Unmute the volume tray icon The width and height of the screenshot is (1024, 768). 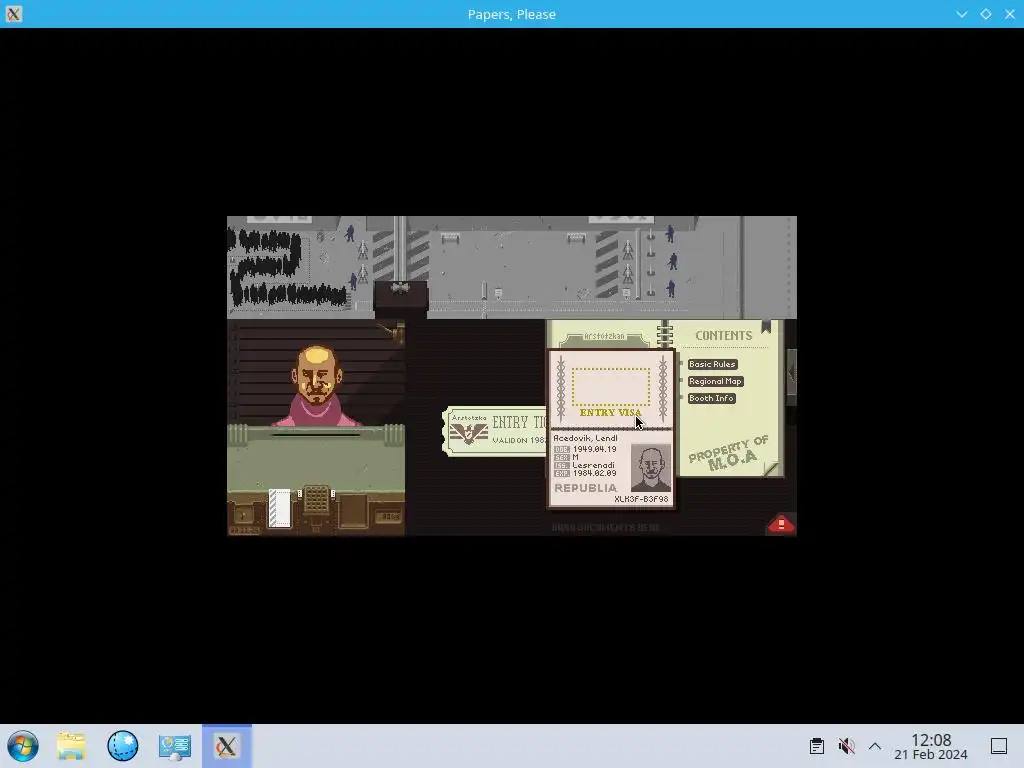(846, 746)
